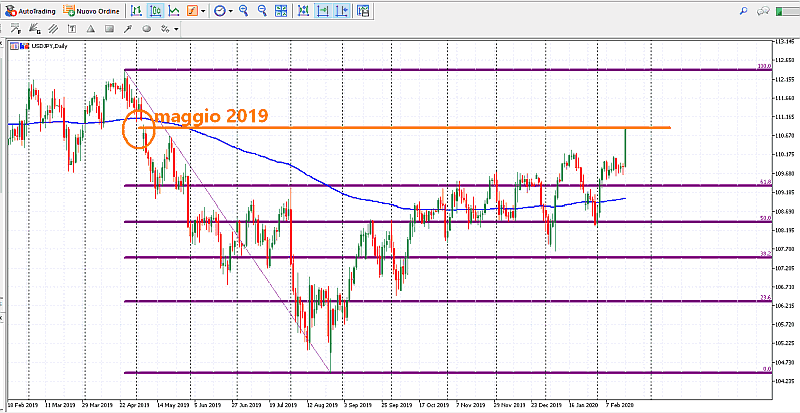Click the tile windows icon

280,11
